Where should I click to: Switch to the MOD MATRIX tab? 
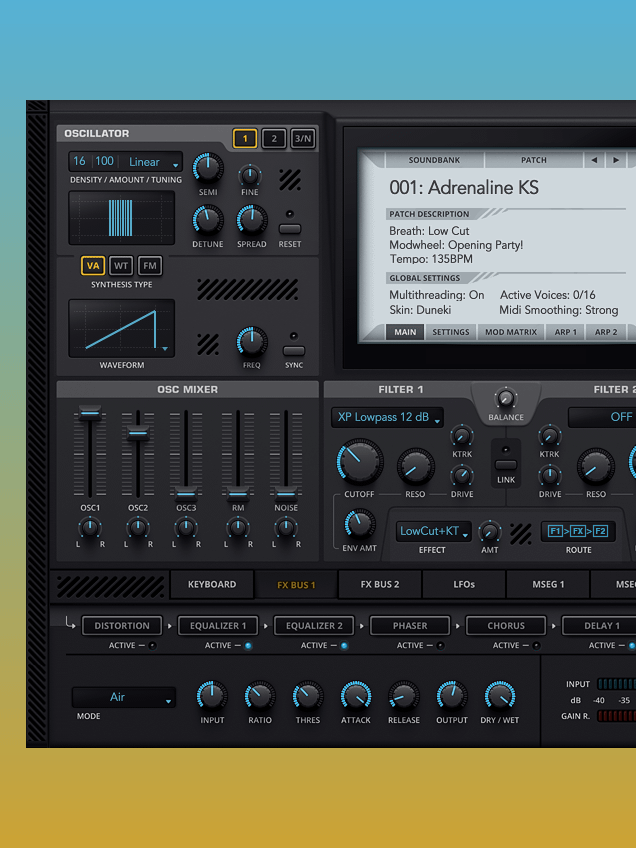point(511,332)
